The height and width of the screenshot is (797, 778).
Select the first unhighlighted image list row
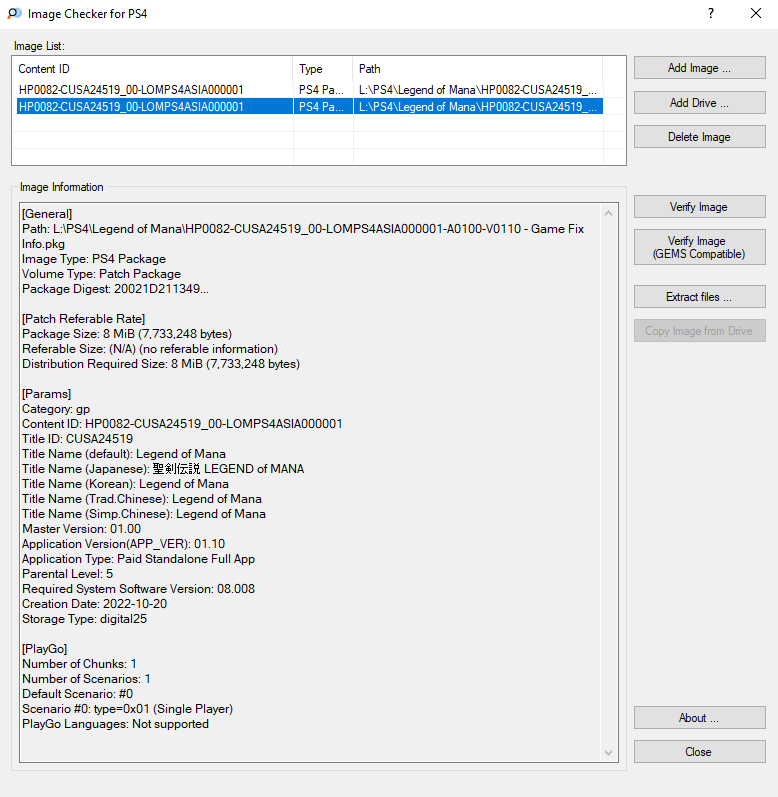[x=310, y=90]
